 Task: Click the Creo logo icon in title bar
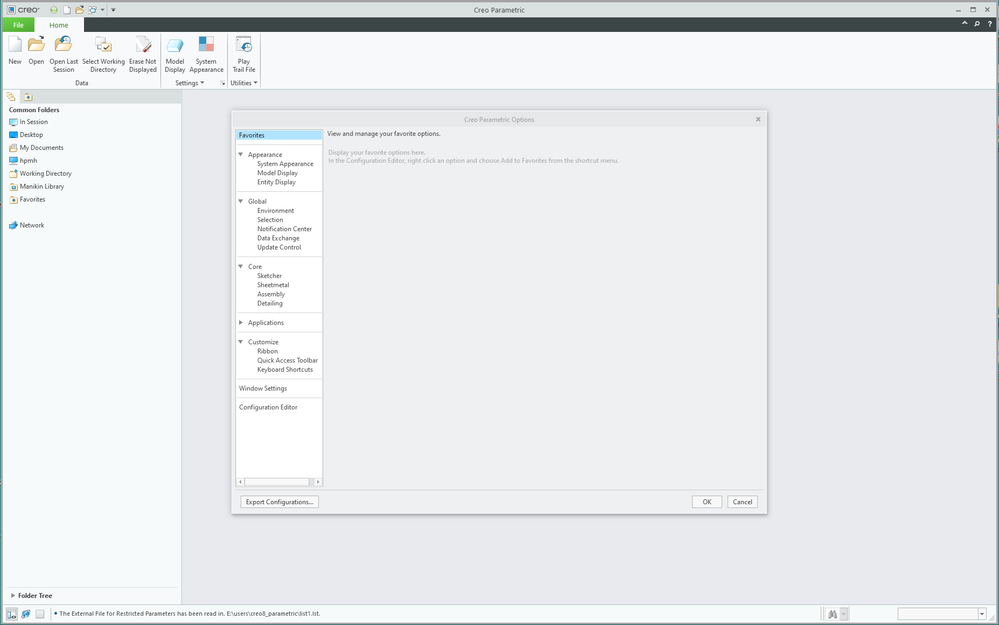[11, 10]
